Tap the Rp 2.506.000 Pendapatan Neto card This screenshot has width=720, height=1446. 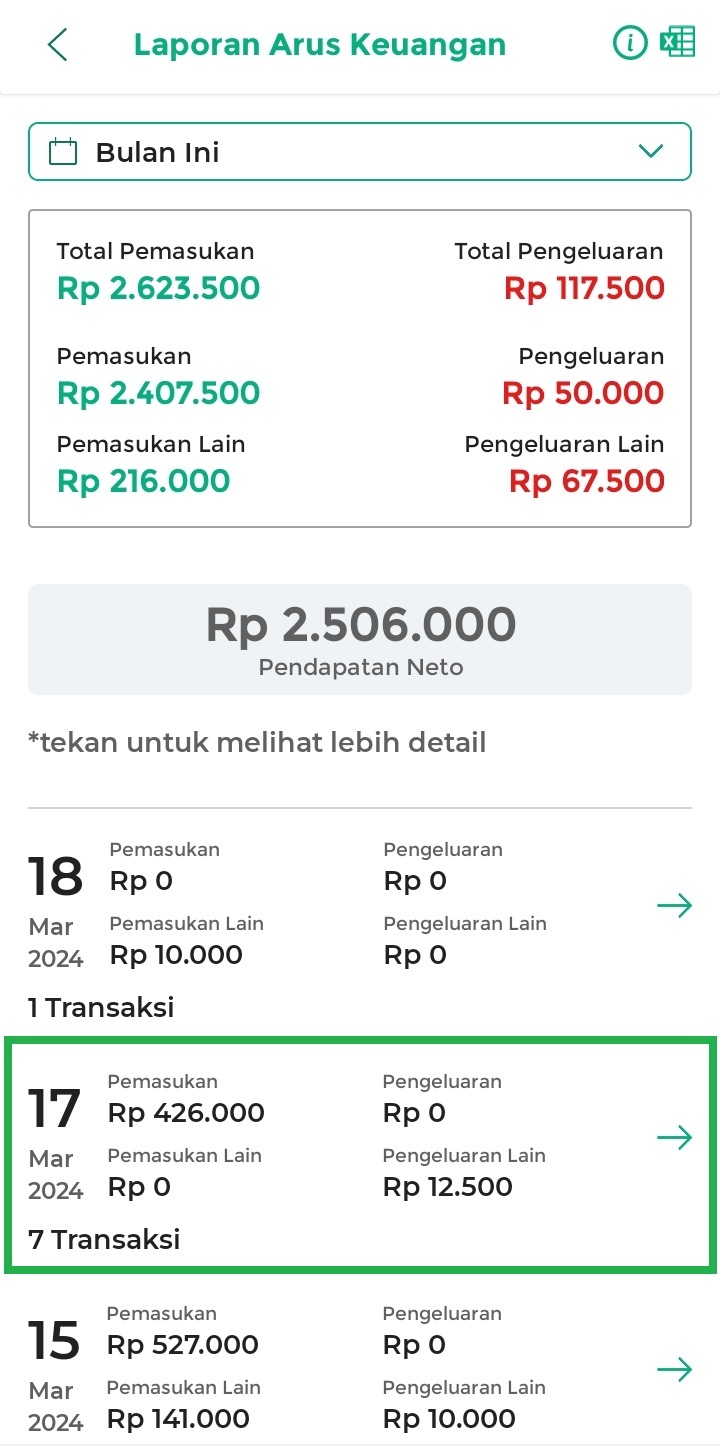360,639
